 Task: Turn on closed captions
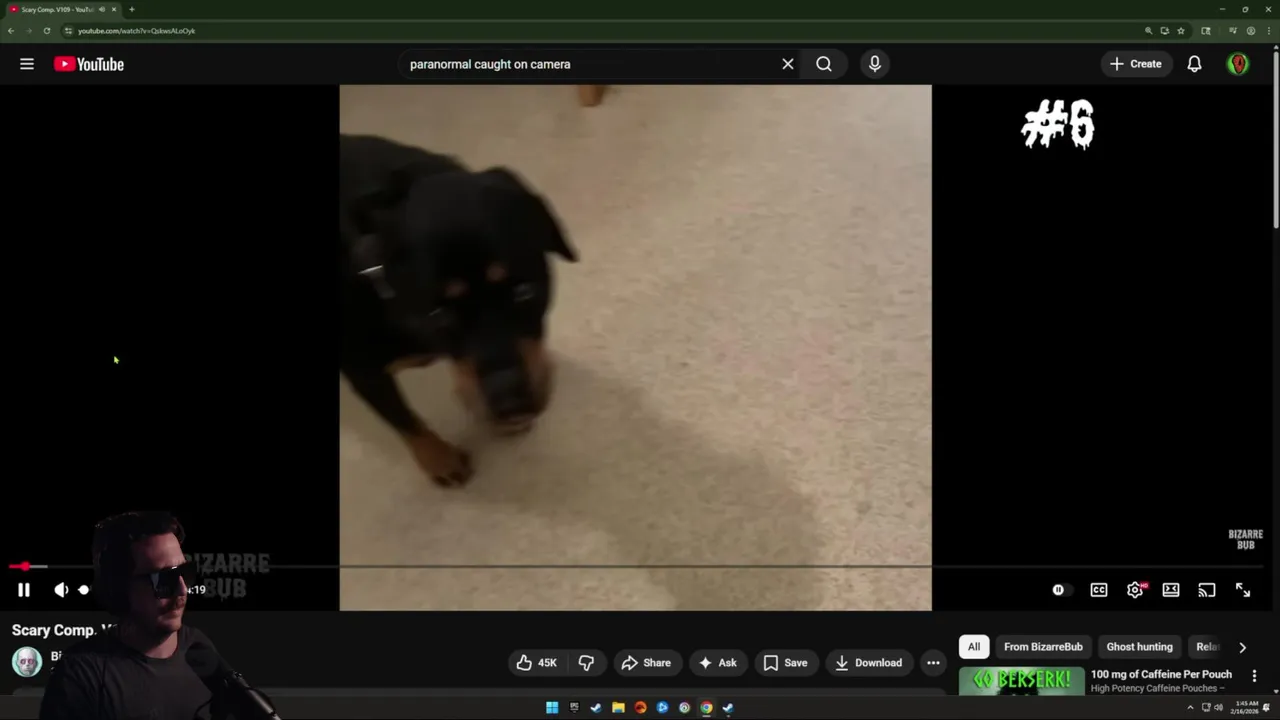coord(1099,590)
